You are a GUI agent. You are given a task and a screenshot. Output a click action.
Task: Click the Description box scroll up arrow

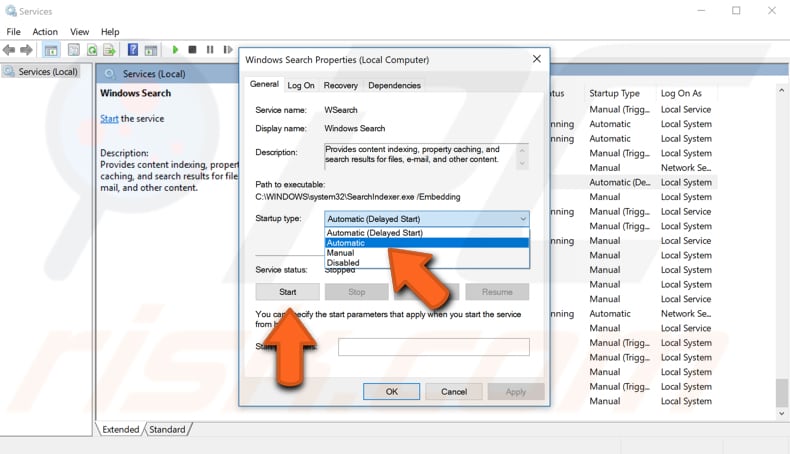coord(522,150)
